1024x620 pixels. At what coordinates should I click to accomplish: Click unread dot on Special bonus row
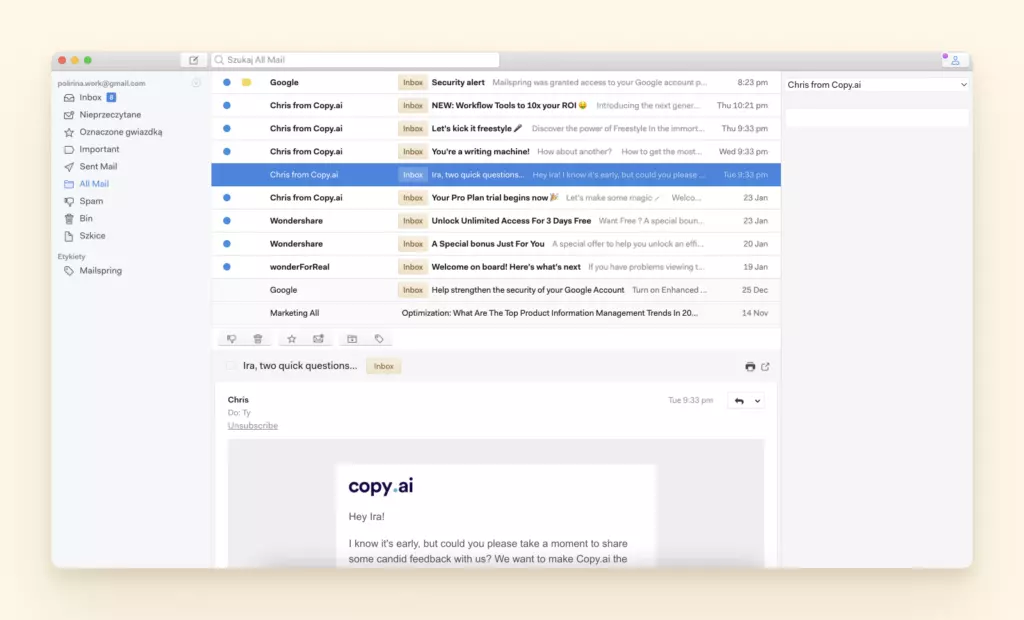(x=227, y=244)
